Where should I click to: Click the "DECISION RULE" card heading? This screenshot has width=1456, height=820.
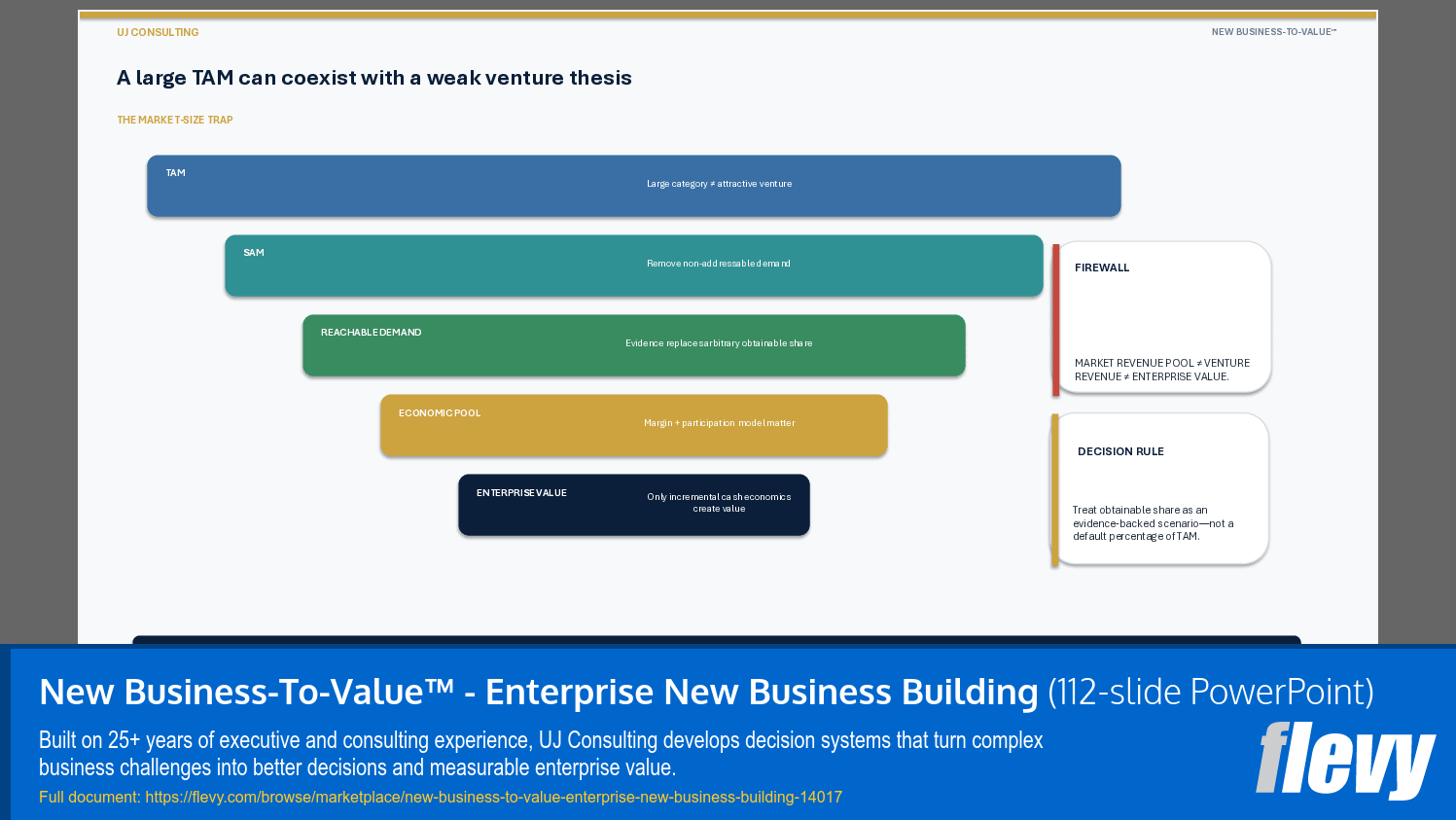(x=1120, y=451)
